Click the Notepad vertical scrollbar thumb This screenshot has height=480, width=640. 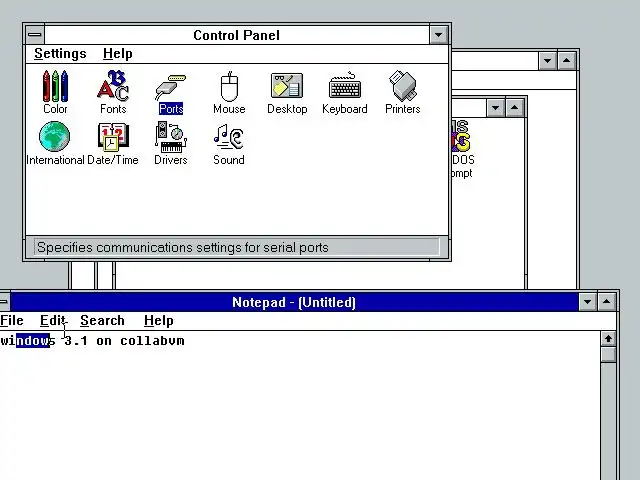click(608, 354)
